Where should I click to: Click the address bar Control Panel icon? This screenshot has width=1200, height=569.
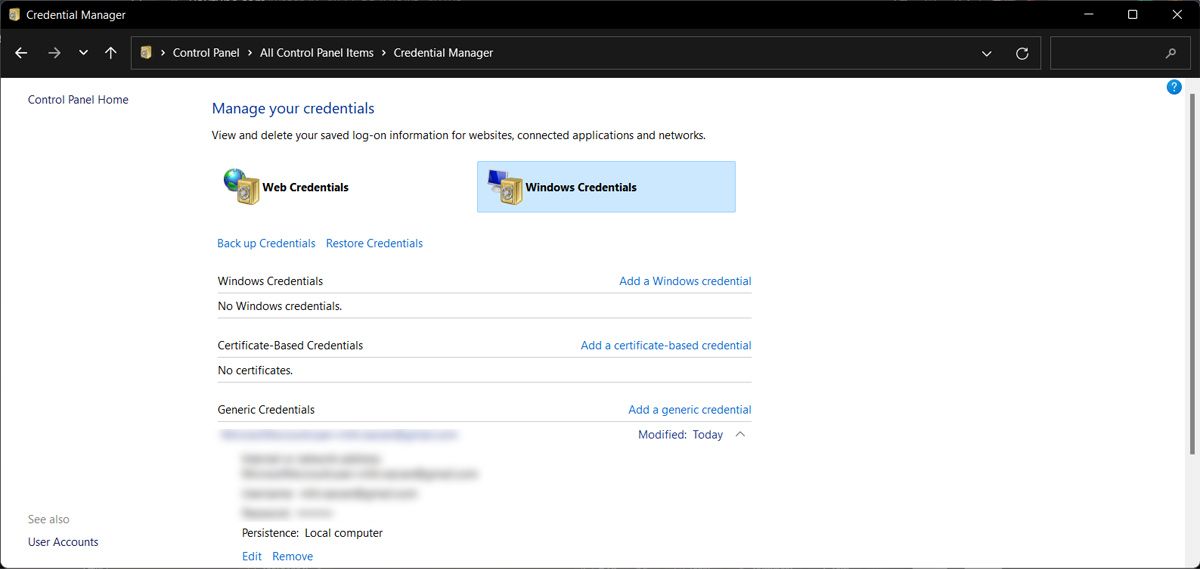click(x=146, y=53)
